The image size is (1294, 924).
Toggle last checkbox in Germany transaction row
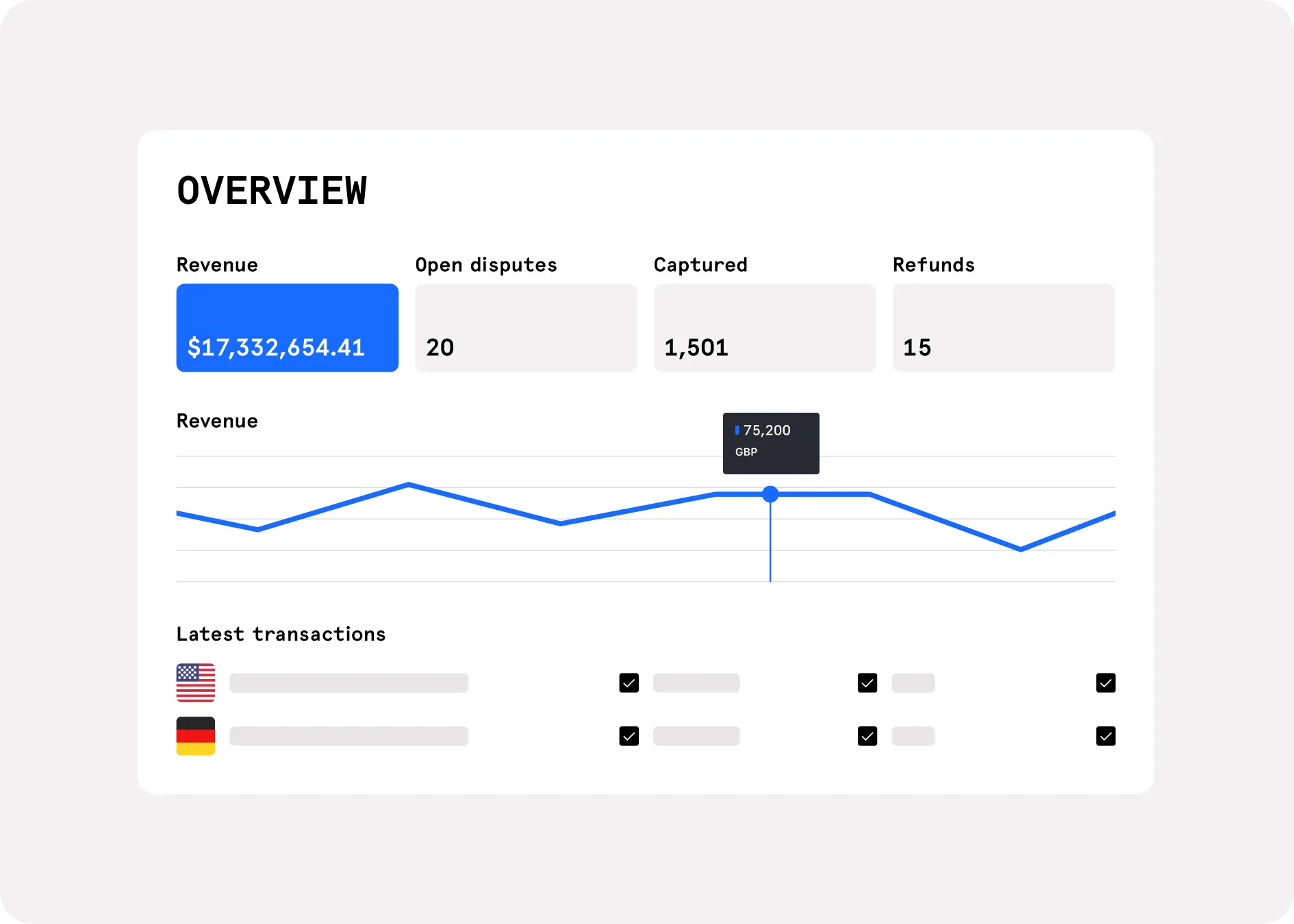click(1105, 736)
